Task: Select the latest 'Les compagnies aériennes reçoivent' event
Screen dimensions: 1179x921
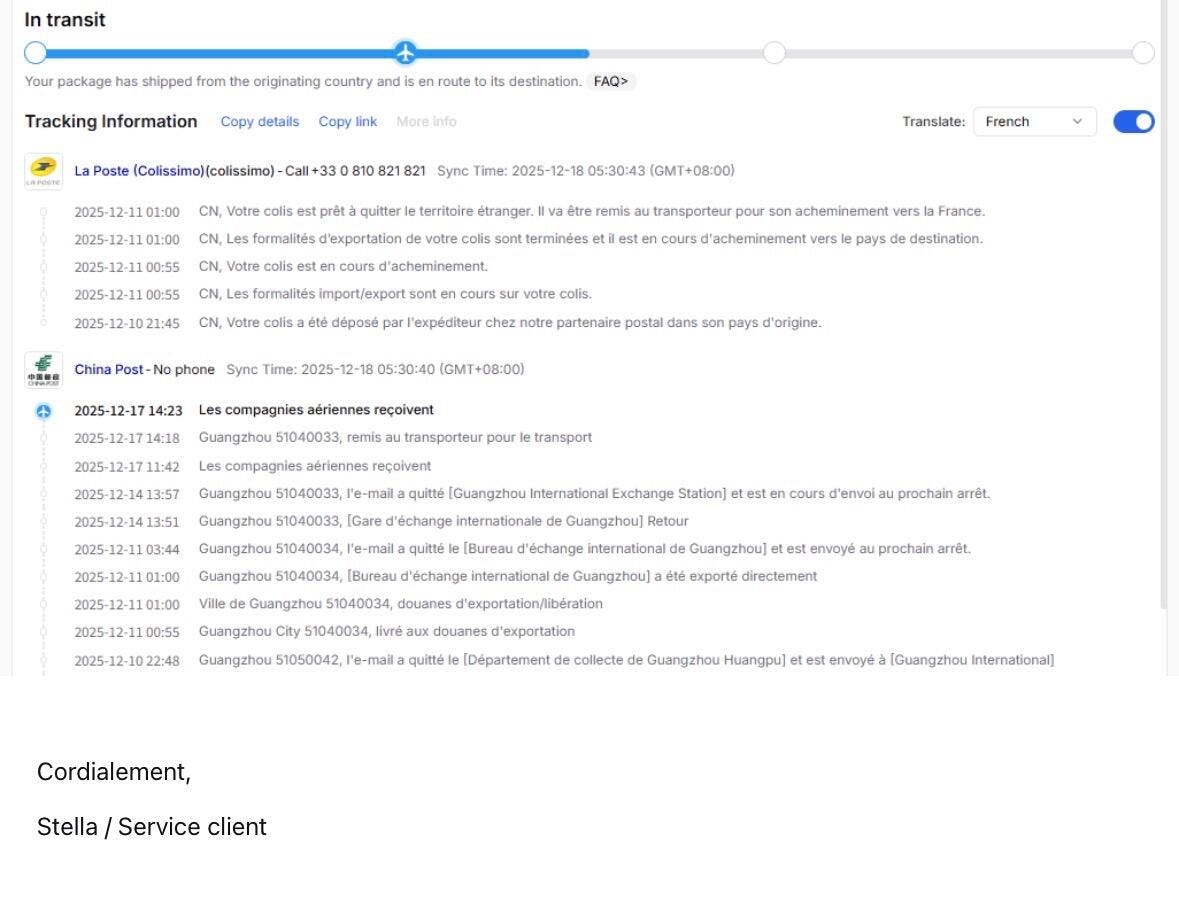Action: (316, 410)
